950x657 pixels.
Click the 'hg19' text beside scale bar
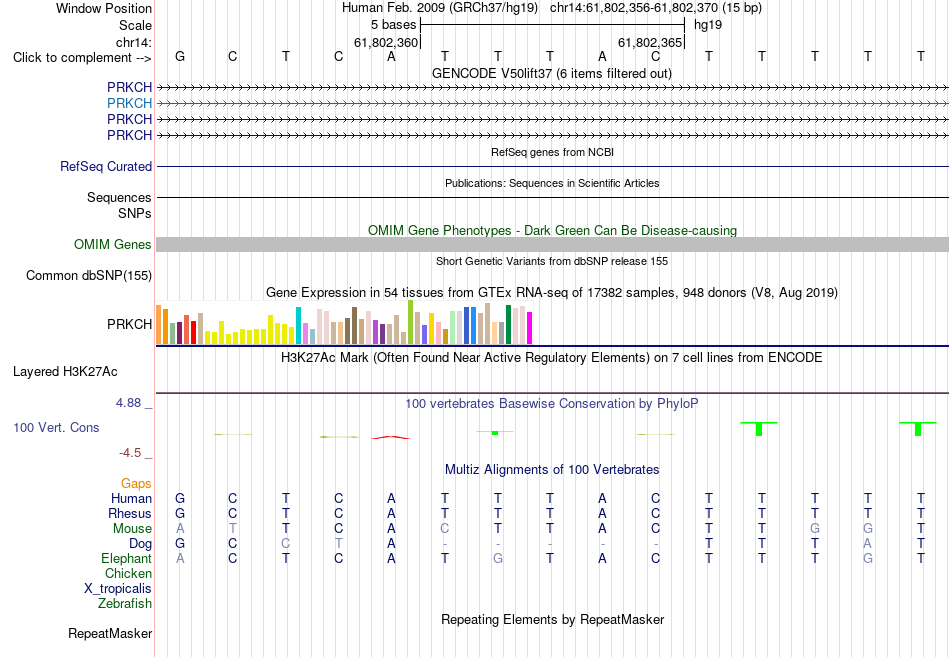tap(708, 25)
